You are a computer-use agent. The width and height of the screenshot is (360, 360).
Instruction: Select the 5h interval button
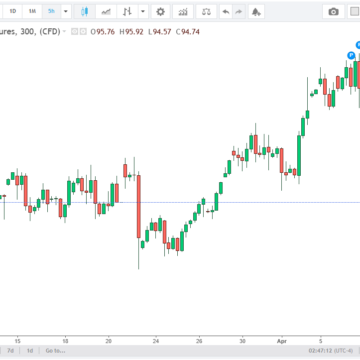[x=51, y=12]
